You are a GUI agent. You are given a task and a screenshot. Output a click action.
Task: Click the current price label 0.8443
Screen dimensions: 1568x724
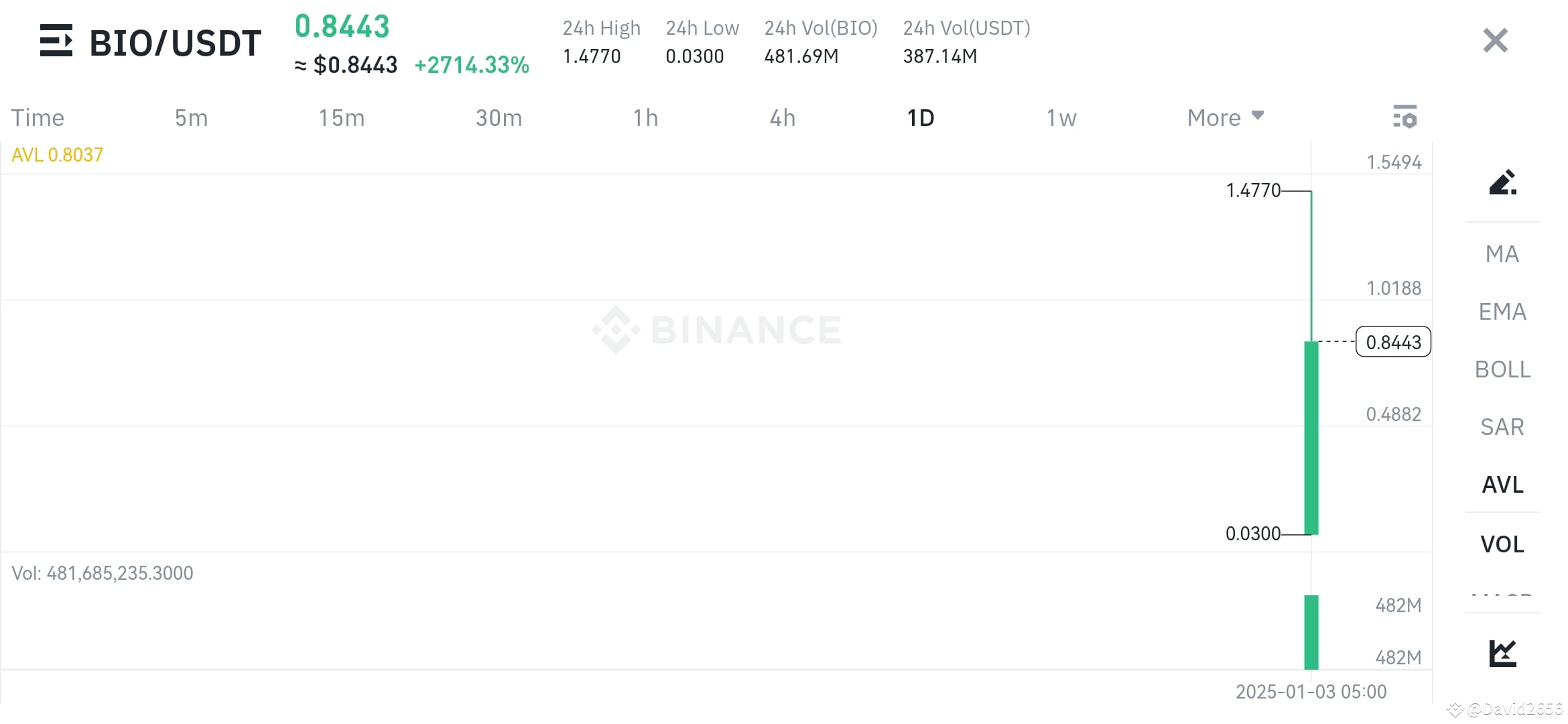point(1393,342)
